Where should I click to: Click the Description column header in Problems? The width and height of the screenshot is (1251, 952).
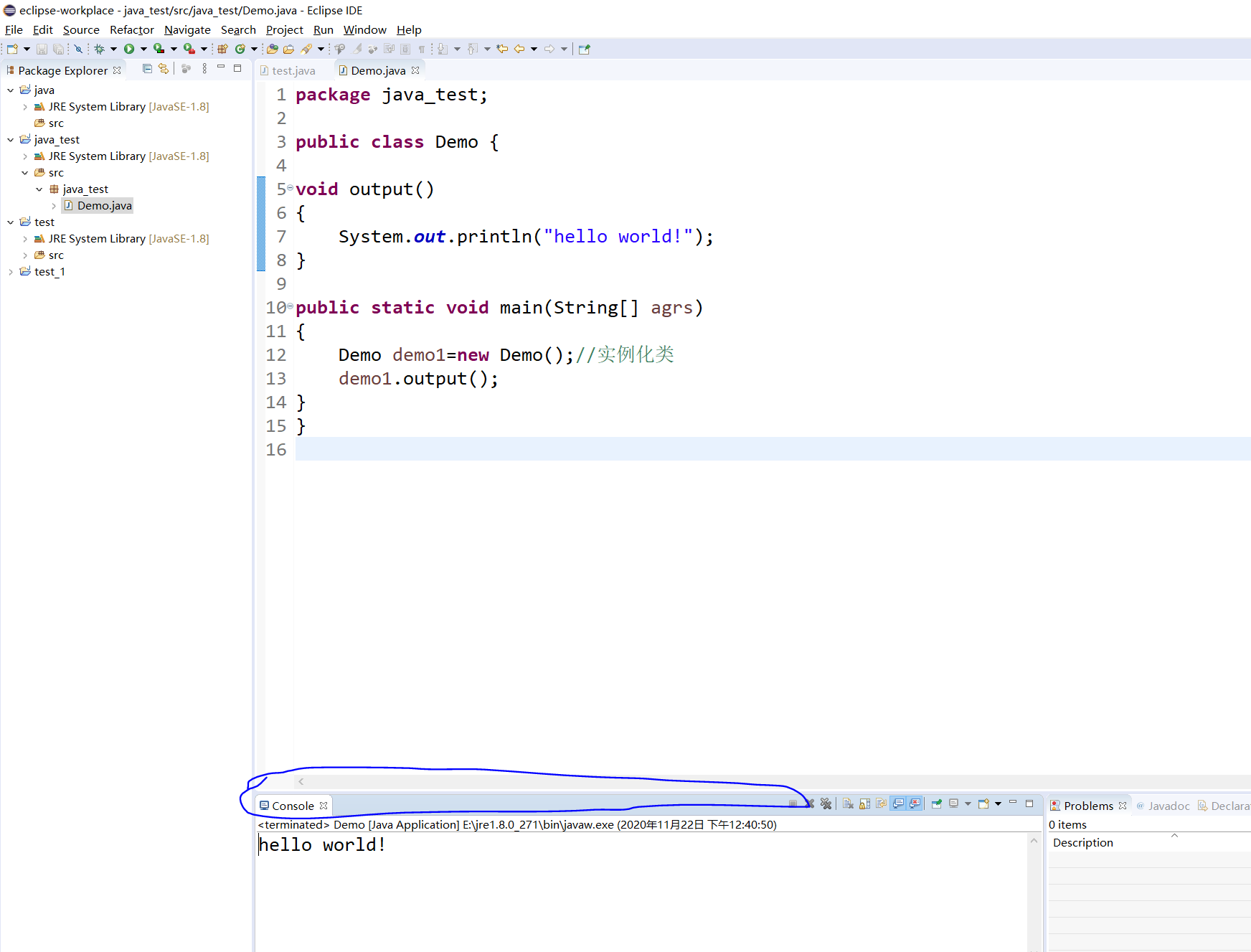click(x=1082, y=843)
